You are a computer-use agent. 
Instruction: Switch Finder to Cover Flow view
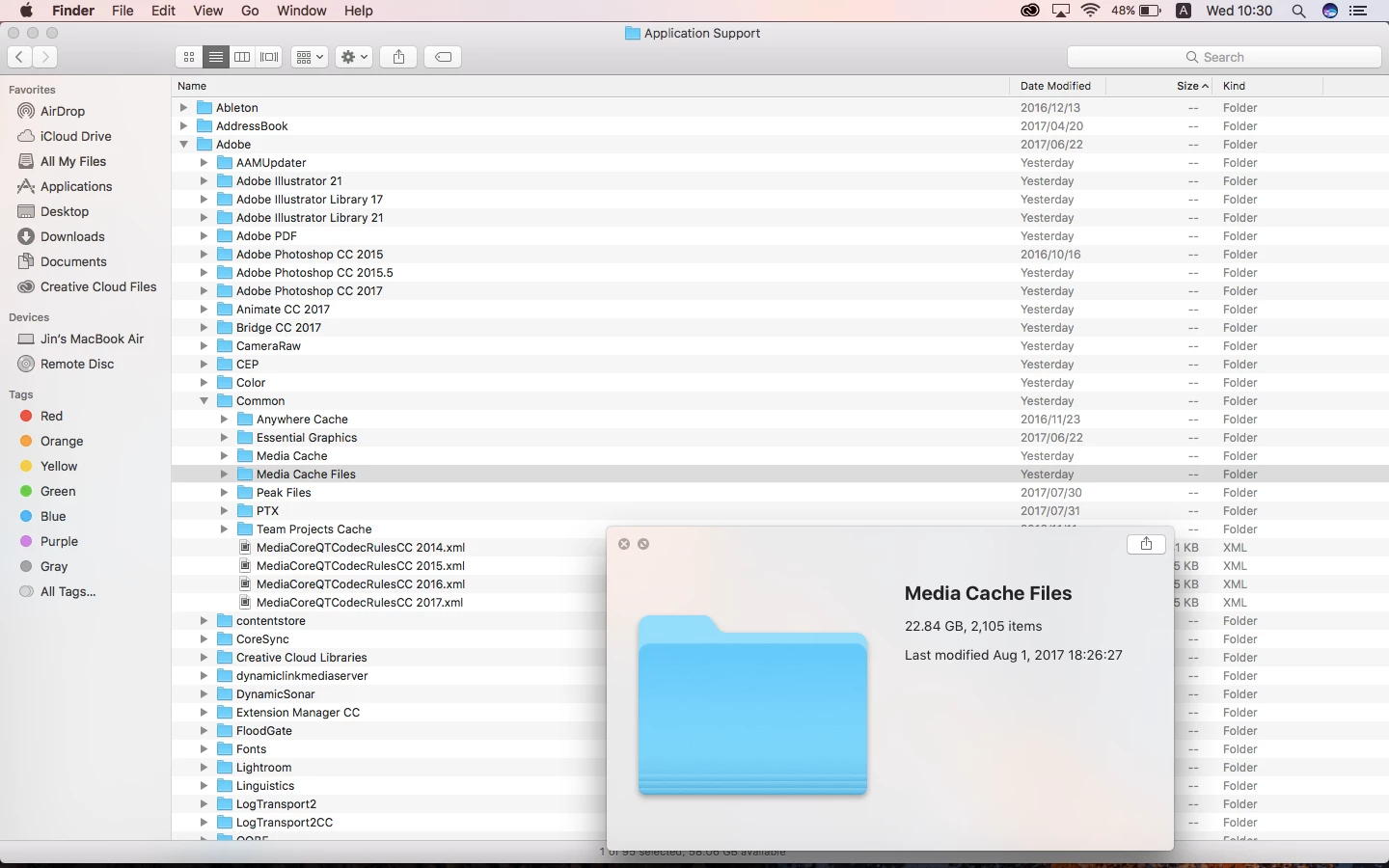[x=269, y=57]
